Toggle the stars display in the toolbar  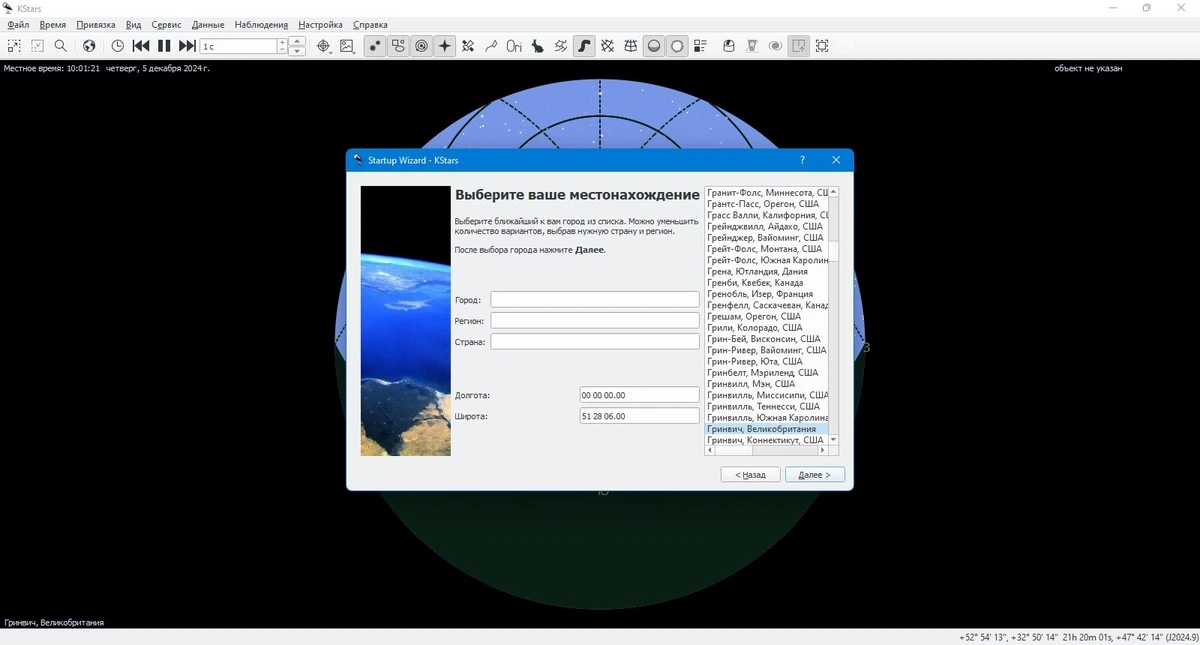tap(374, 46)
